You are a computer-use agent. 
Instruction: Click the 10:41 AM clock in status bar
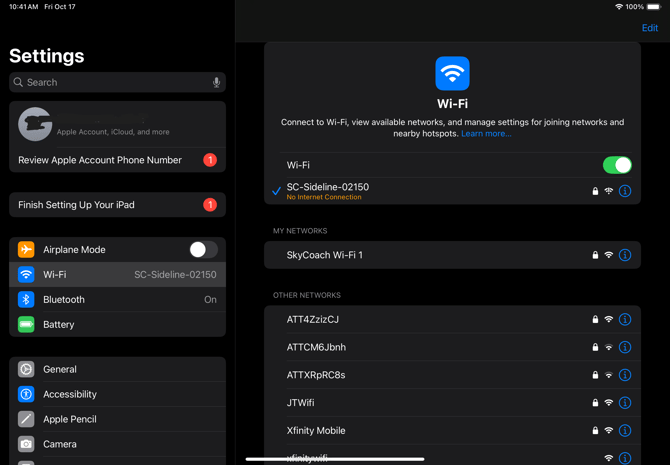tap(24, 7)
